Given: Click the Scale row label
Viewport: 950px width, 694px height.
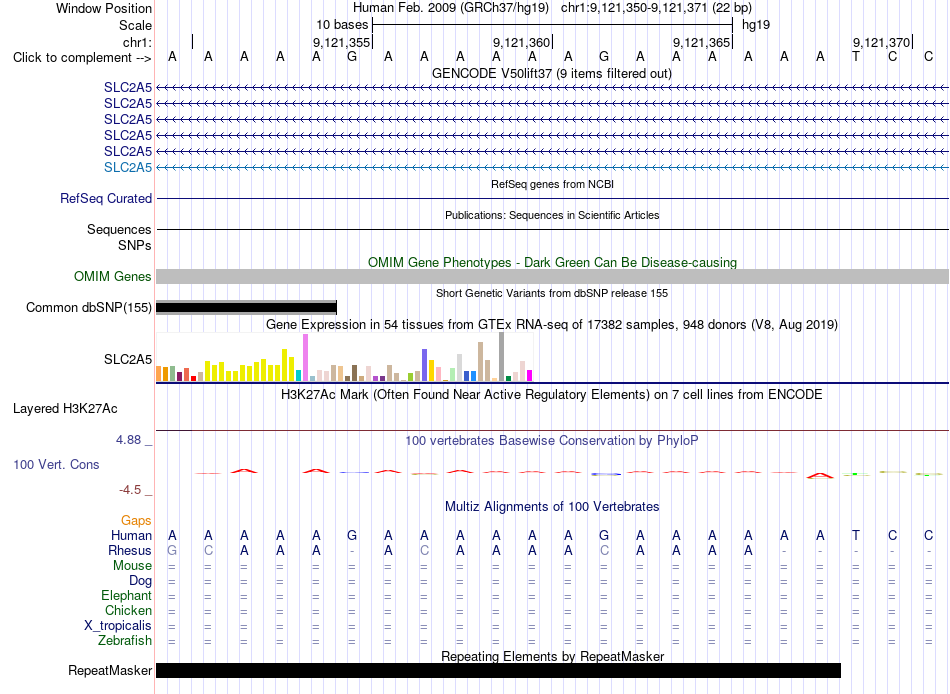Looking at the screenshot, I should click(135, 25).
